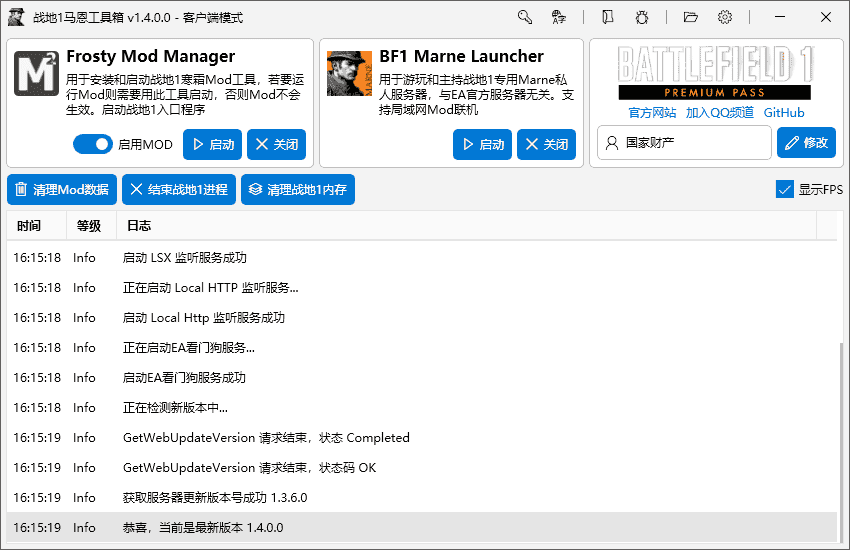Click the bug report icon
The height and width of the screenshot is (550, 850).
[642, 17]
